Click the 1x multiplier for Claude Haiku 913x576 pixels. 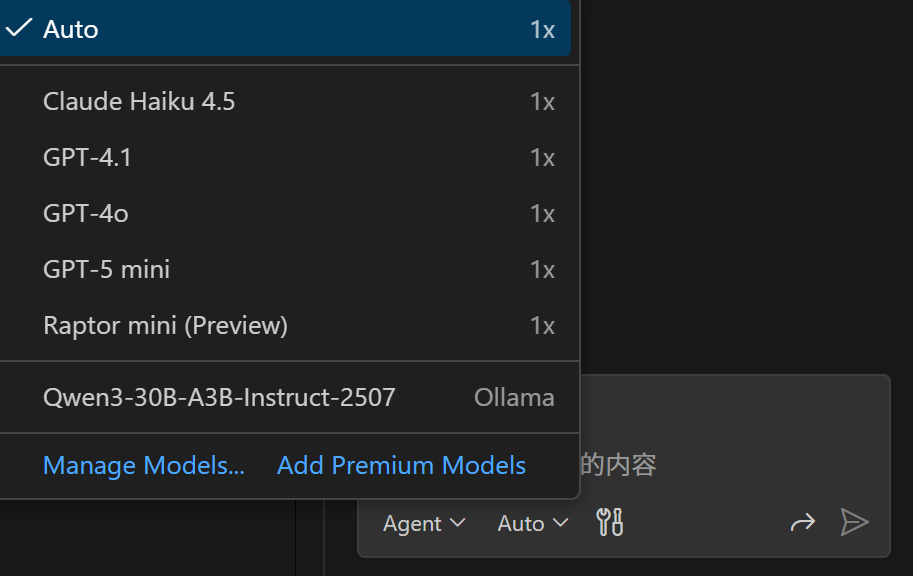[542, 101]
